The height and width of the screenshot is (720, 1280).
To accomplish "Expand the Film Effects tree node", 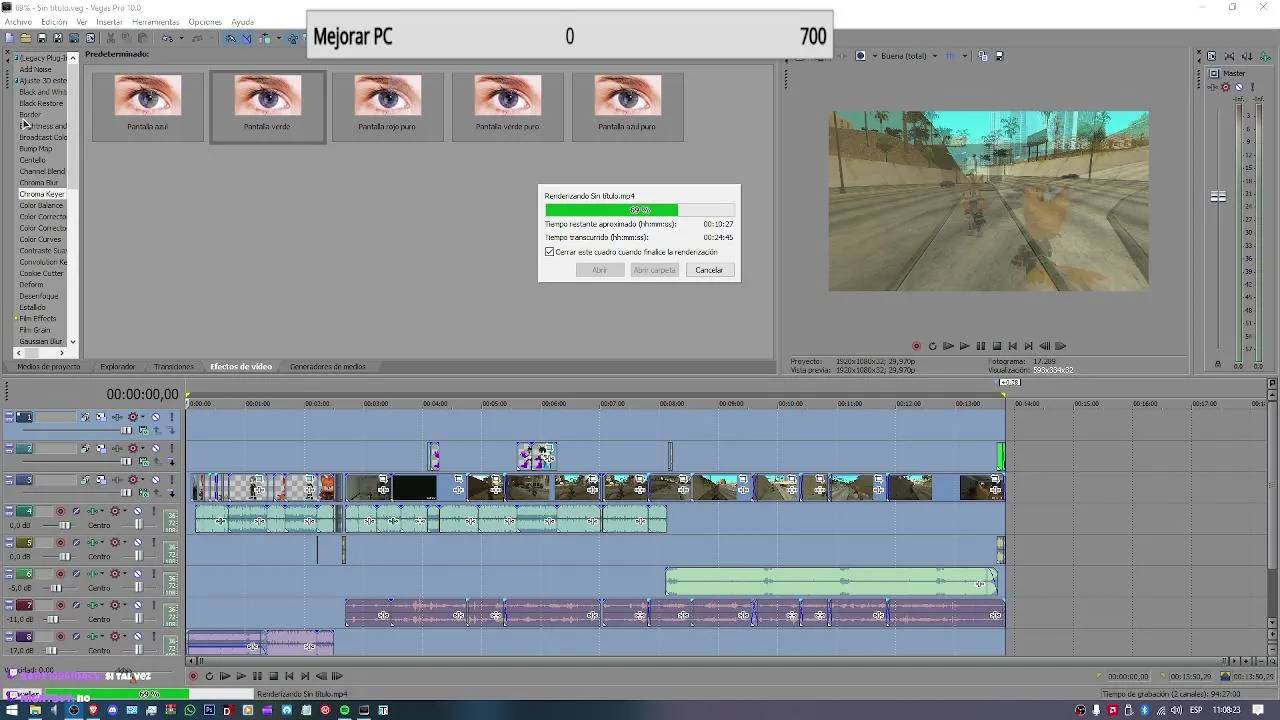I will [x=17, y=318].
